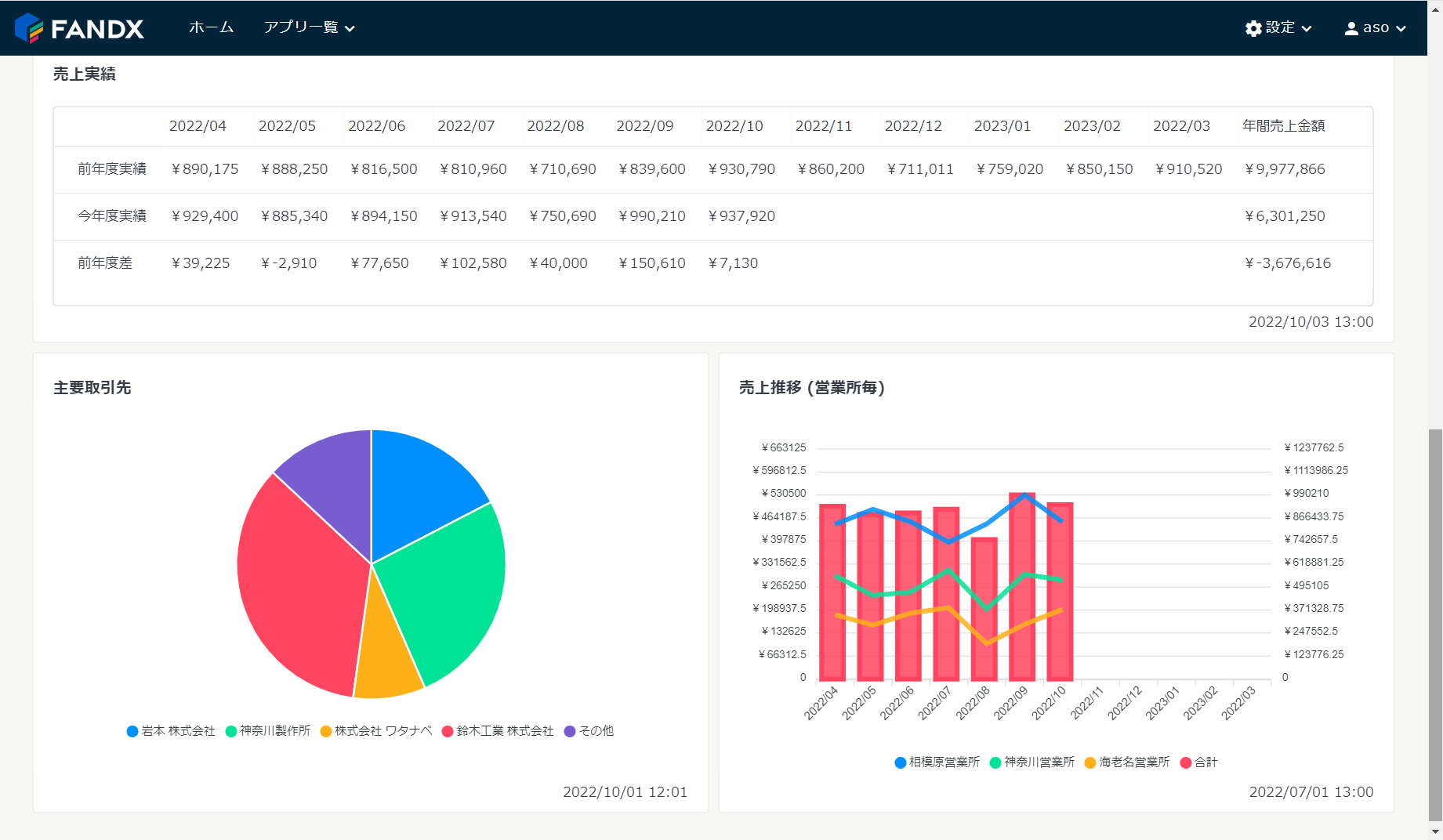This screenshot has width=1443, height=840.
Task: Toggle その他 legend entry
Action: click(x=589, y=731)
